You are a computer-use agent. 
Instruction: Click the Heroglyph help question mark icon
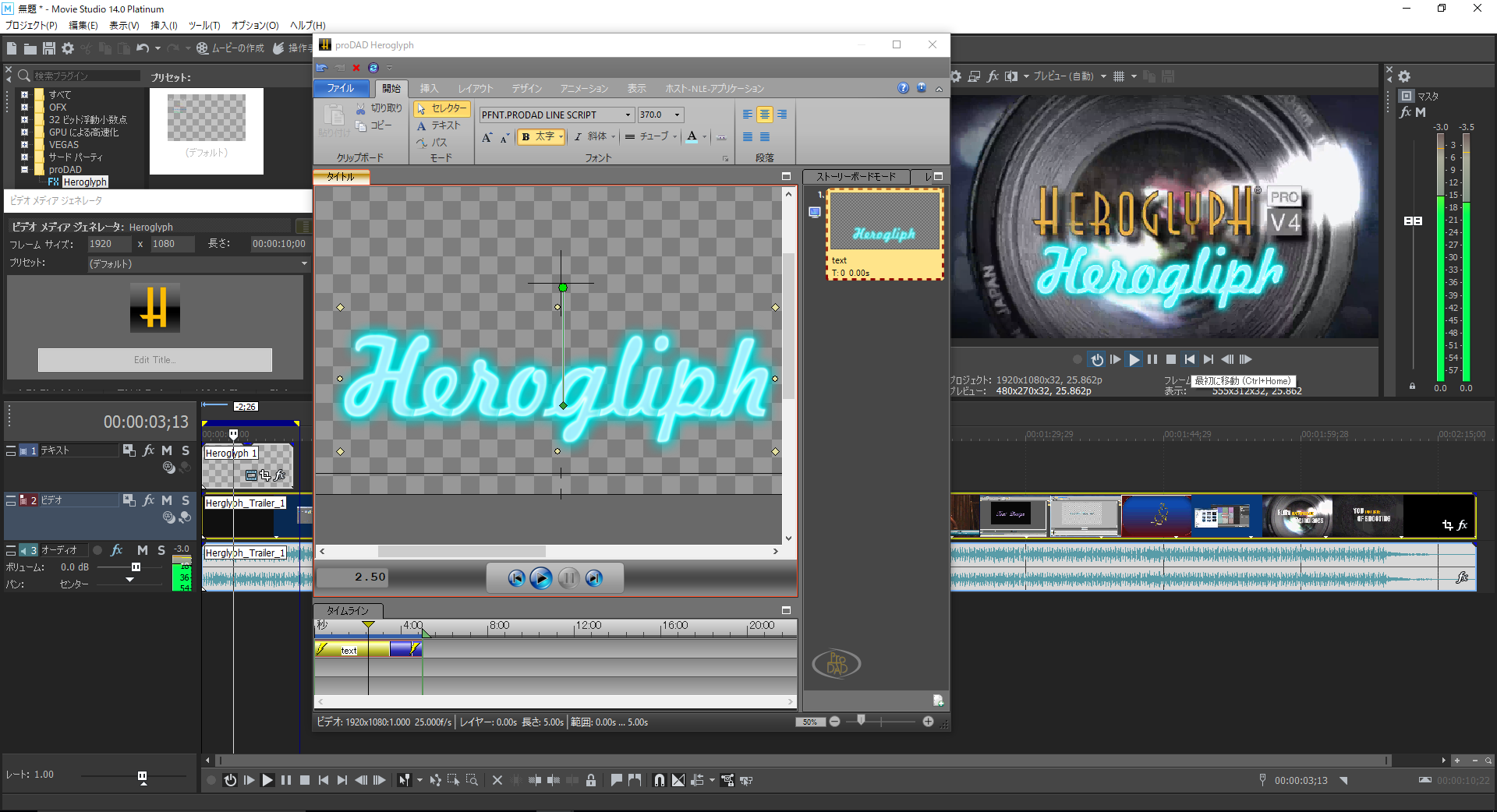click(x=903, y=88)
